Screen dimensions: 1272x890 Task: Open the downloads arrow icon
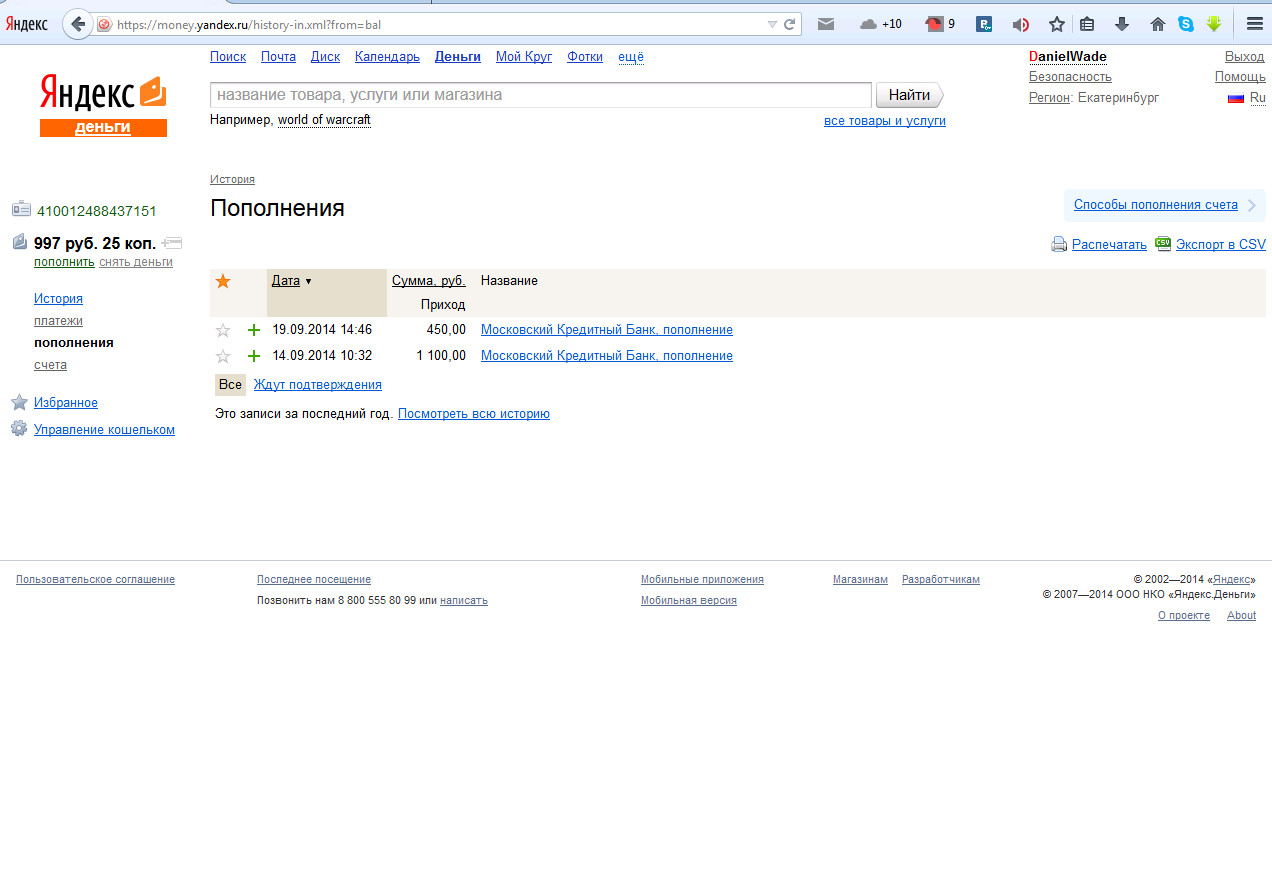(1122, 24)
